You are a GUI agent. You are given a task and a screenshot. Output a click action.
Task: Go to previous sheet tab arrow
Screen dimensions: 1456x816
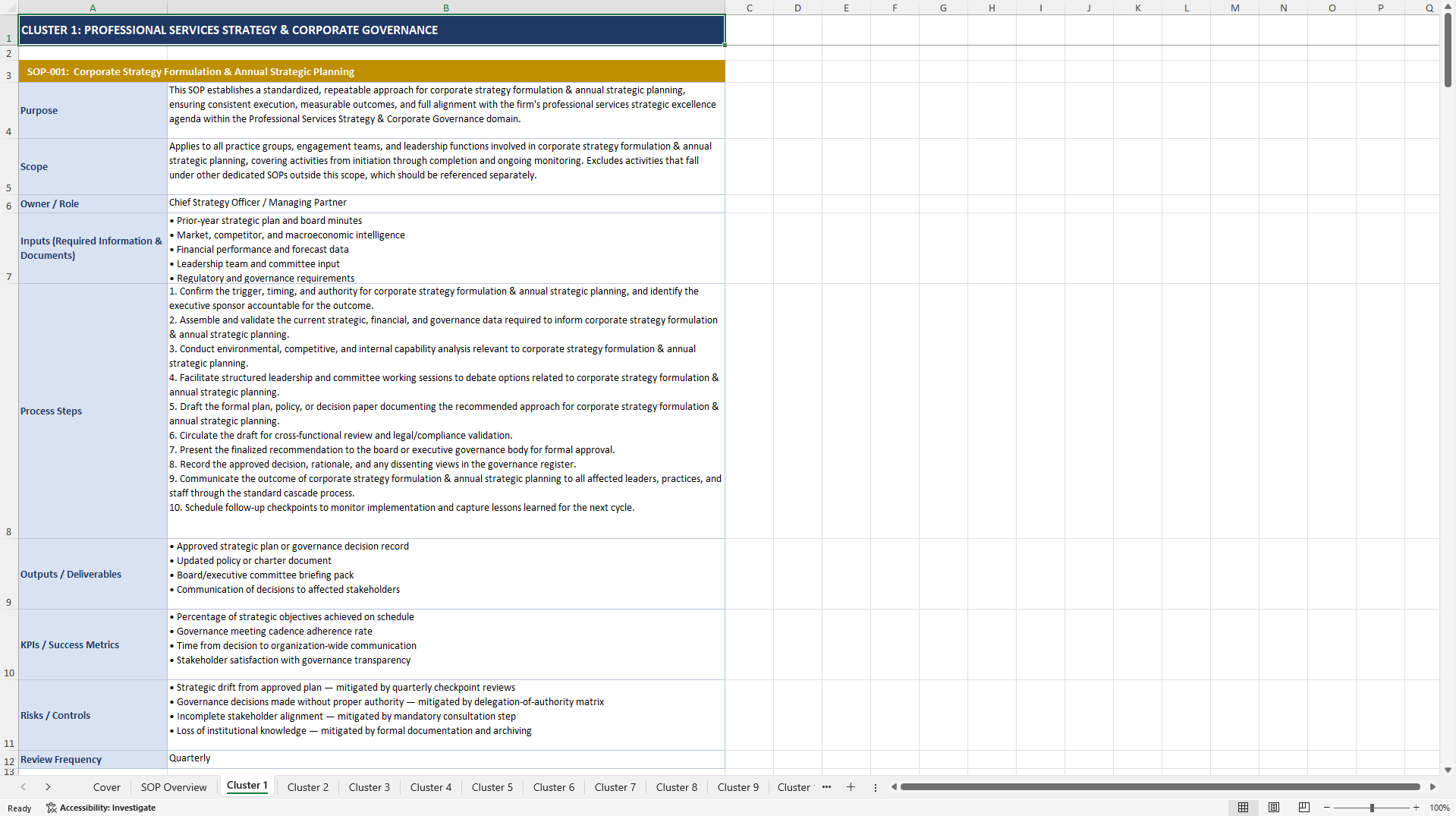coord(24,787)
